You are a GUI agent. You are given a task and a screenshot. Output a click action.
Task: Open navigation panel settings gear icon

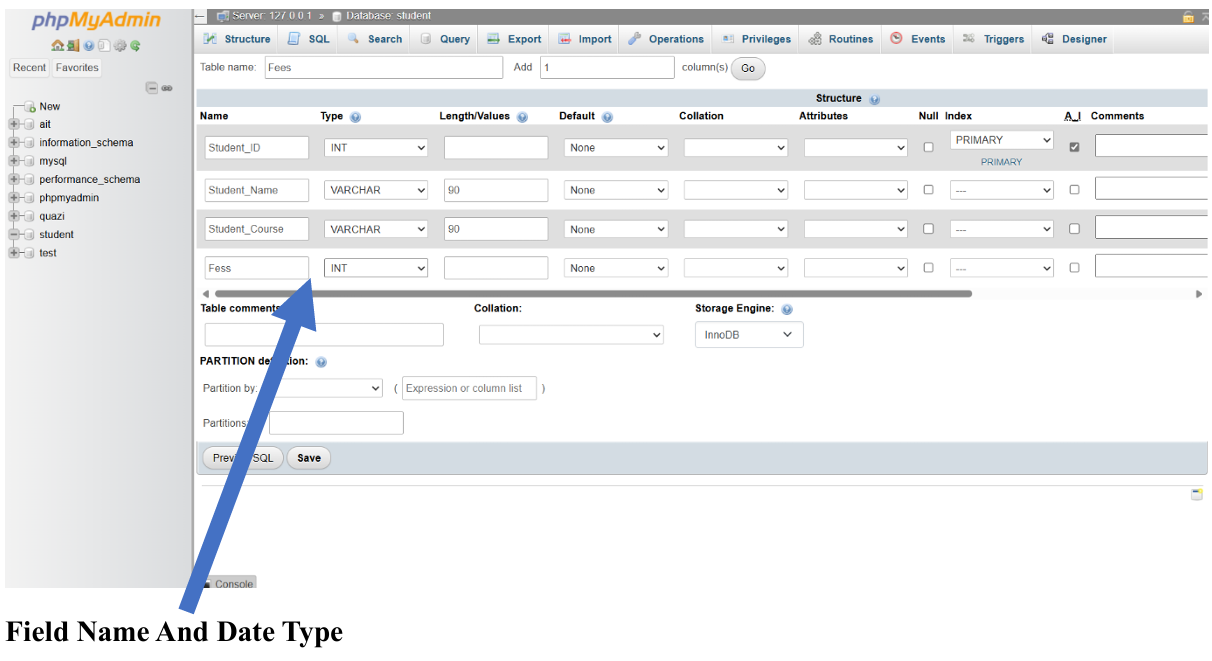pos(120,46)
